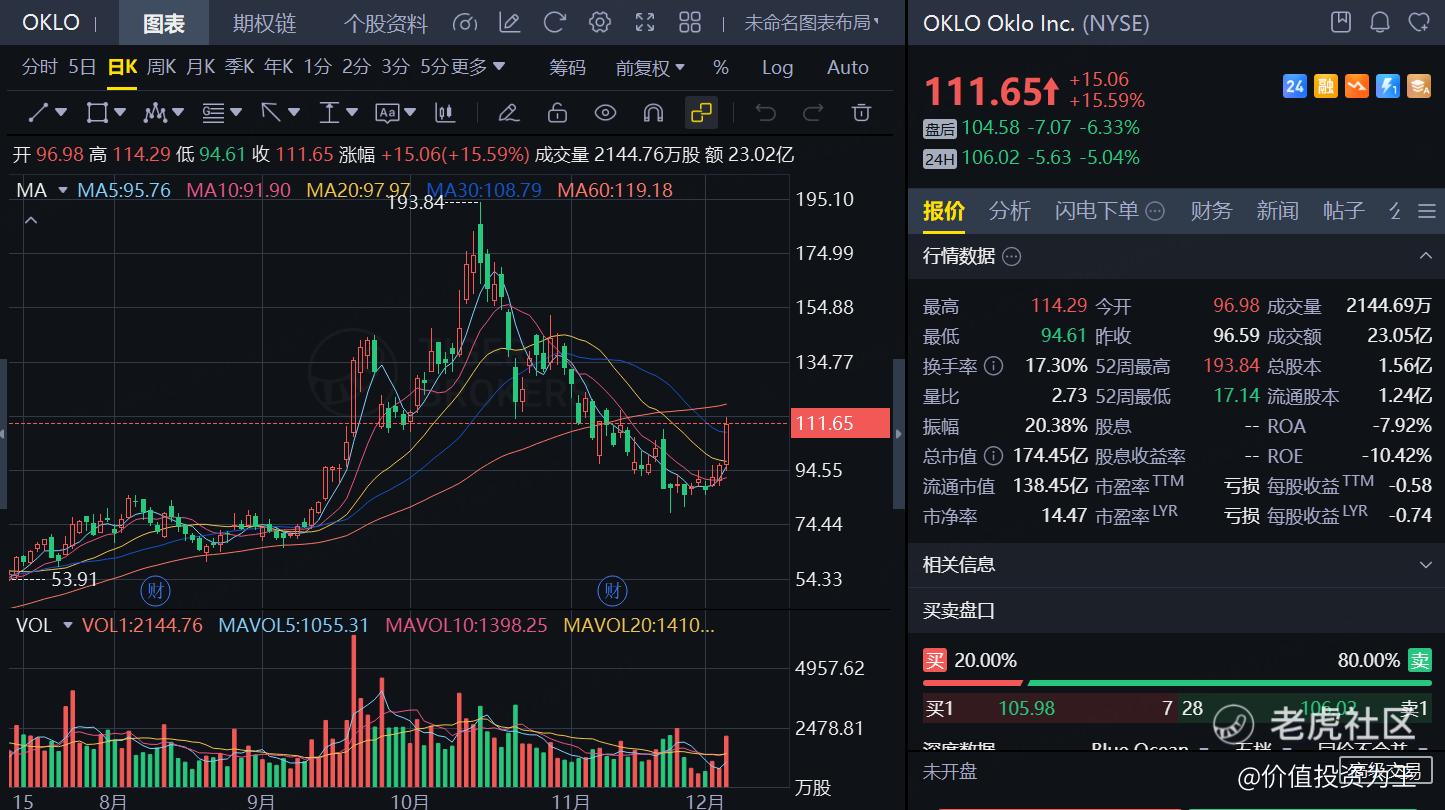
Task: Expand the 相关信息 section
Action: click(1426, 565)
